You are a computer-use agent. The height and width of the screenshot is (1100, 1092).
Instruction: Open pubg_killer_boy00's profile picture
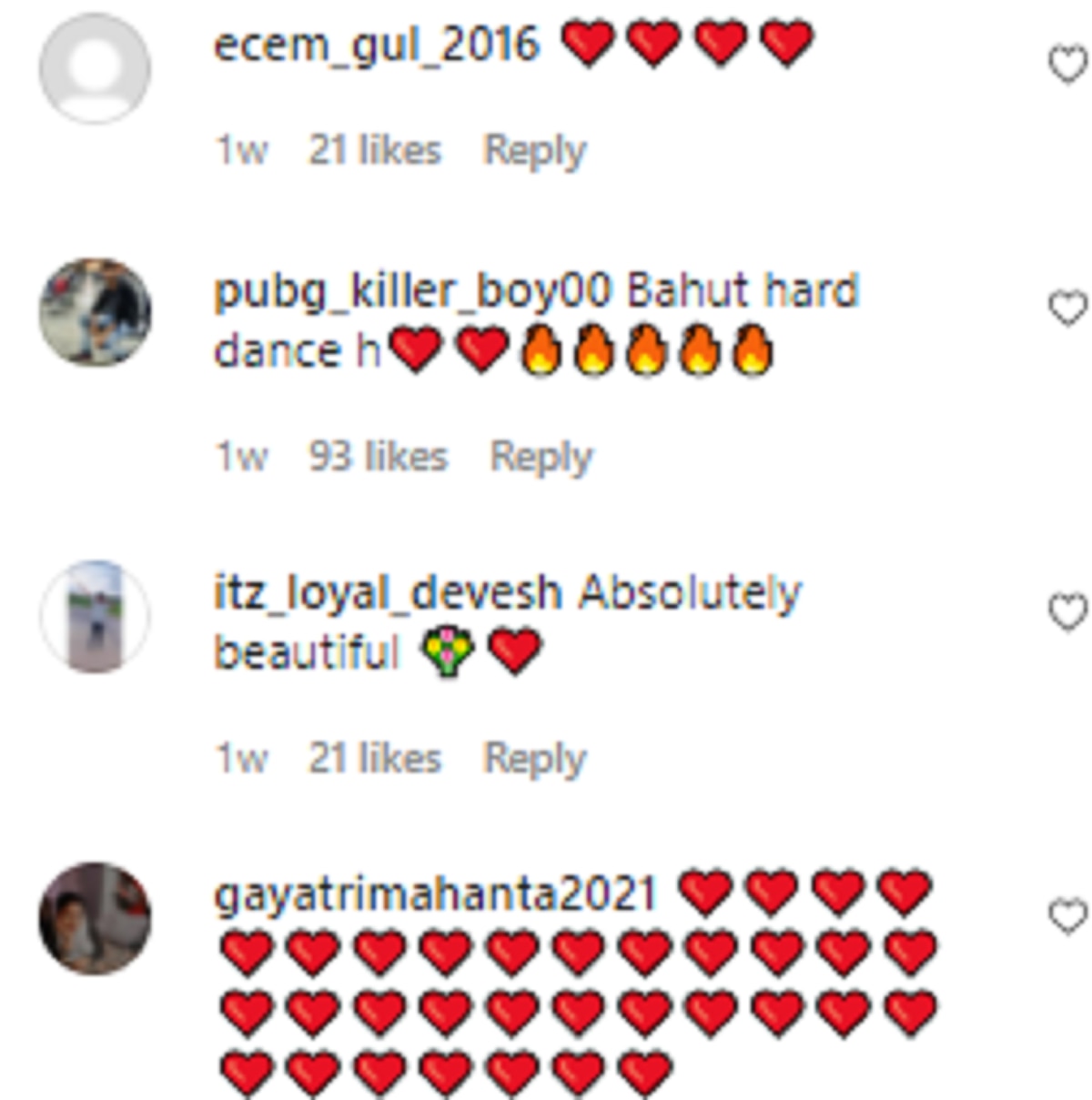click(x=95, y=311)
